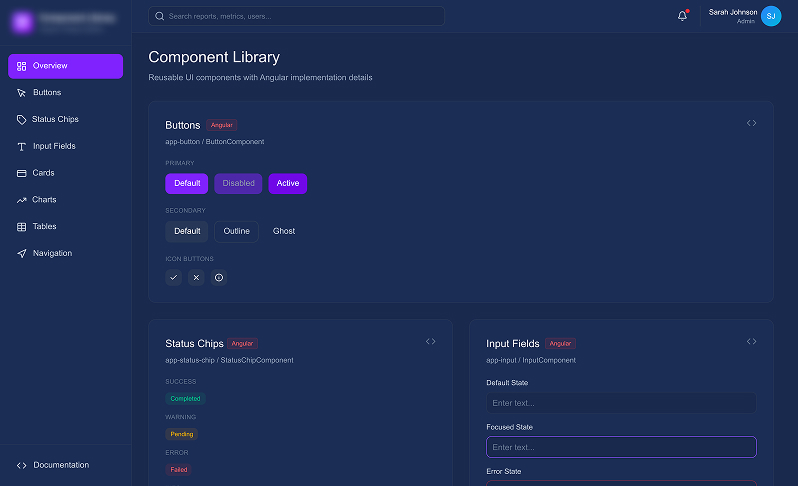
Task: Show code for Status Chips card
Action: click(x=431, y=341)
